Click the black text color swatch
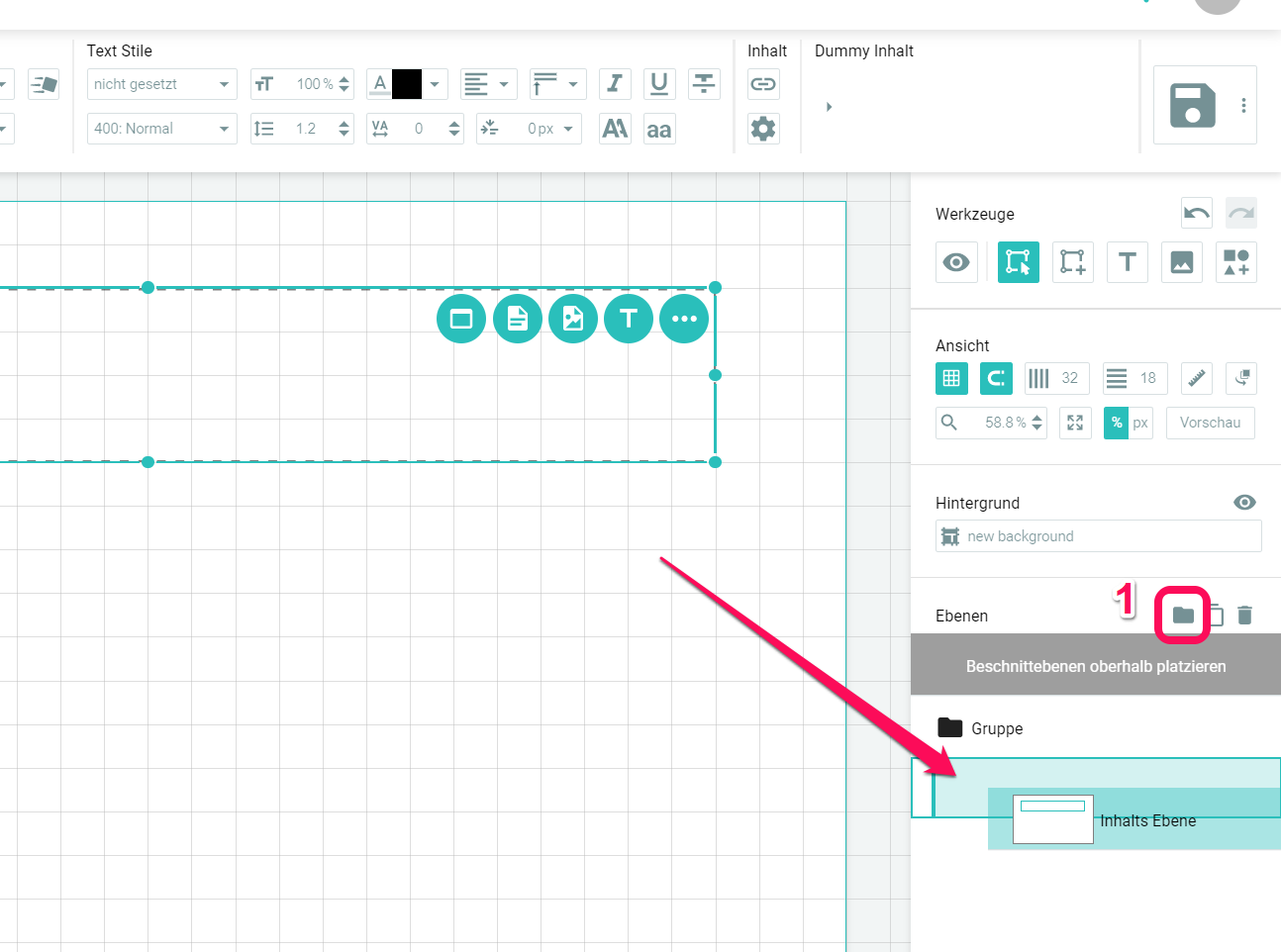 coord(407,84)
